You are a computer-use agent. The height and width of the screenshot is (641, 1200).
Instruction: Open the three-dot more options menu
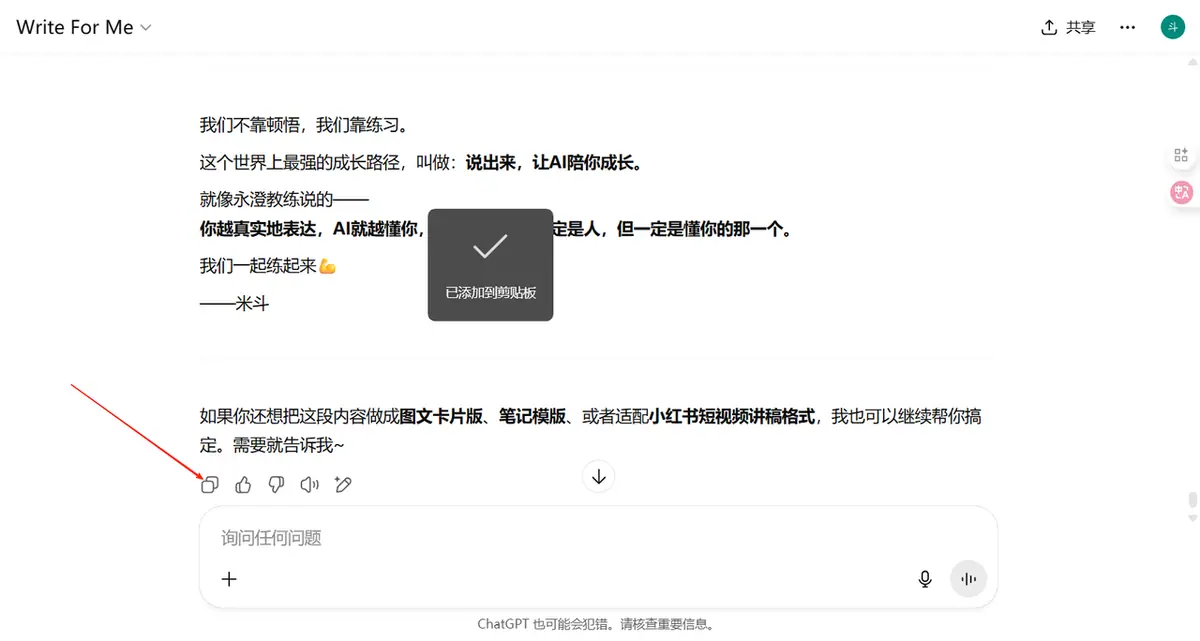click(1128, 28)
